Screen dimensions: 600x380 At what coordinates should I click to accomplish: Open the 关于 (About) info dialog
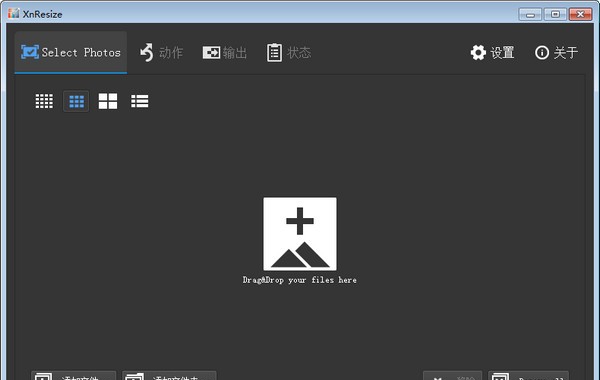(556, 52)
